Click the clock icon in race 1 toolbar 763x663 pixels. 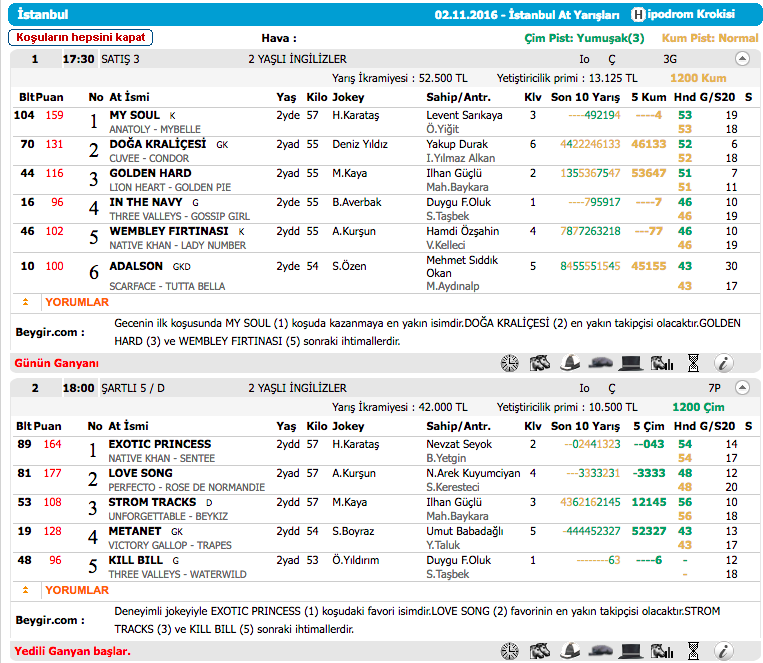[510, 363]
